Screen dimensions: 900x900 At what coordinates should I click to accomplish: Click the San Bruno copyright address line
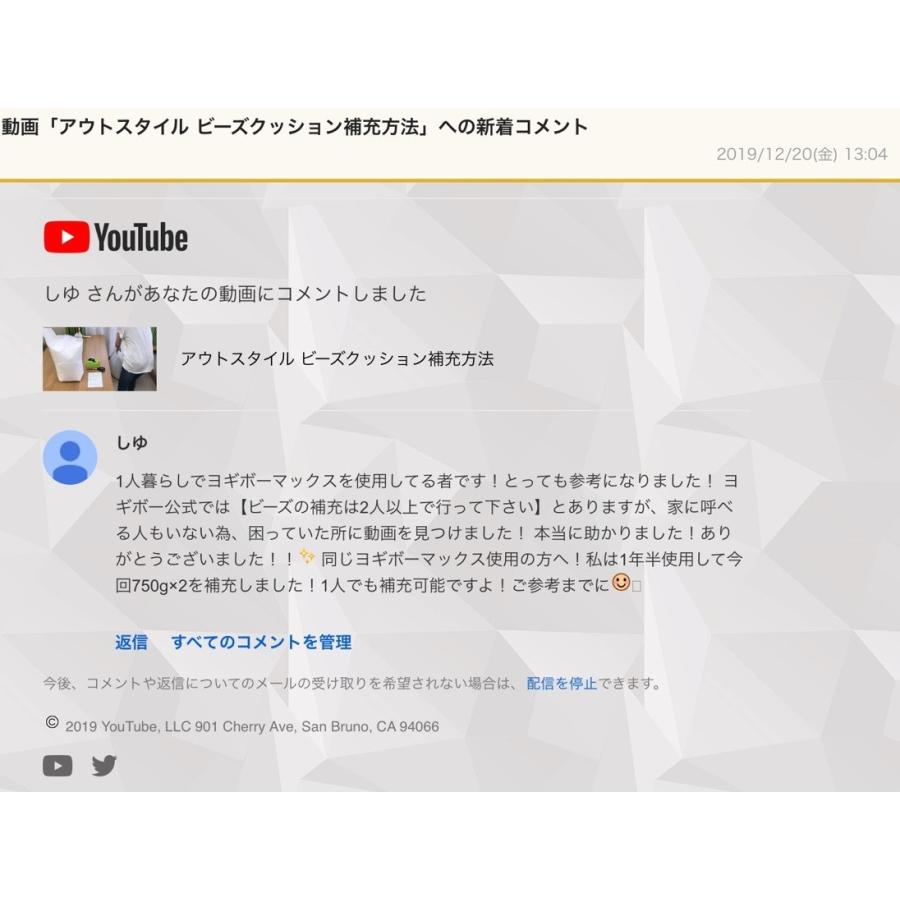click(252, 726)
